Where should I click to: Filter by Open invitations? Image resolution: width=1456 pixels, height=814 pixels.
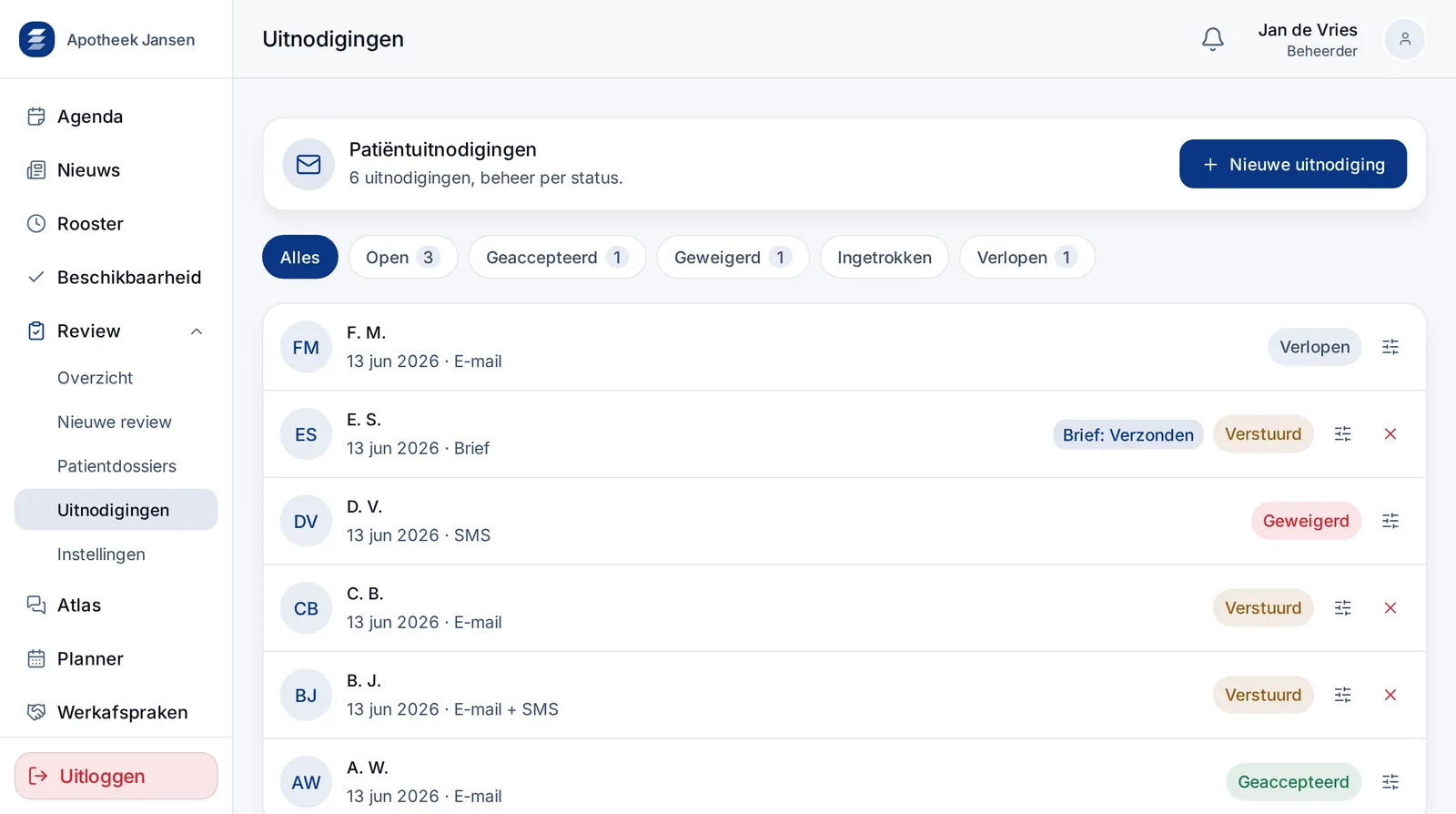tap(403, 258)
